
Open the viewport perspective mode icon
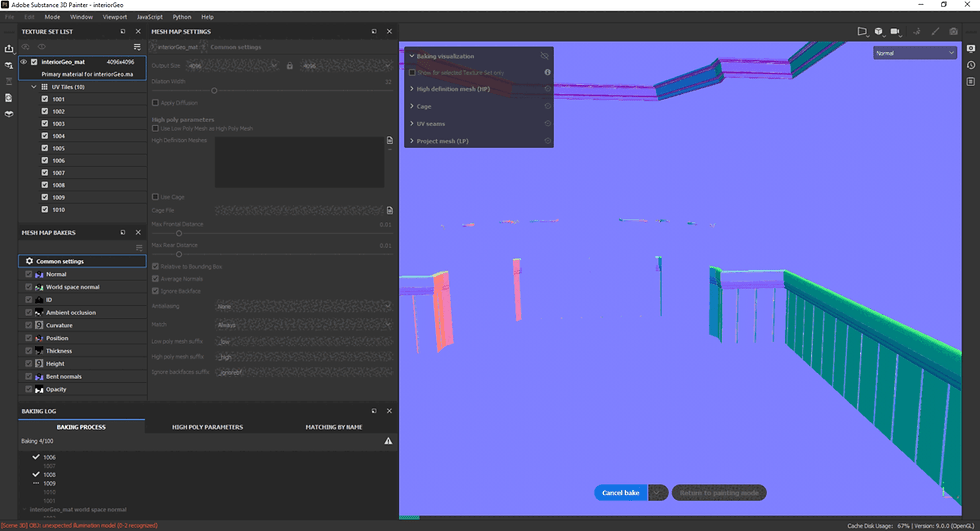coord(862,31)
